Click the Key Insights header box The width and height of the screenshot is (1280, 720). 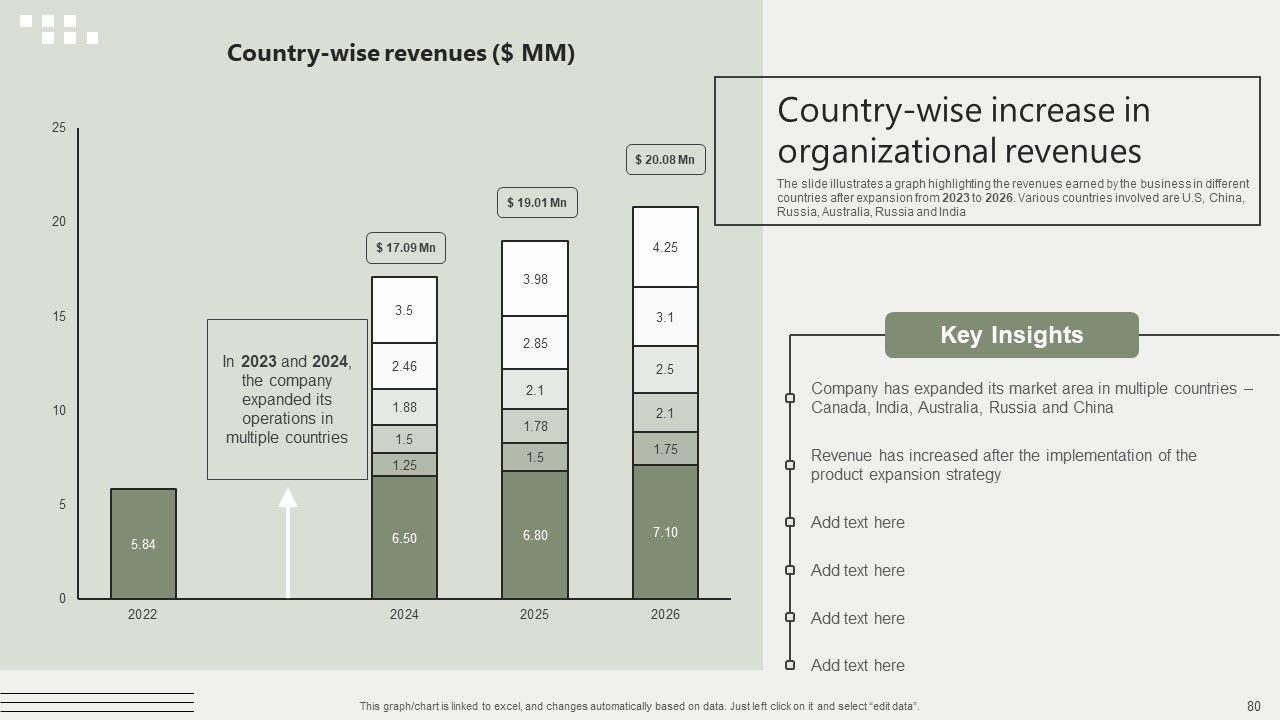pos(1011,335)
